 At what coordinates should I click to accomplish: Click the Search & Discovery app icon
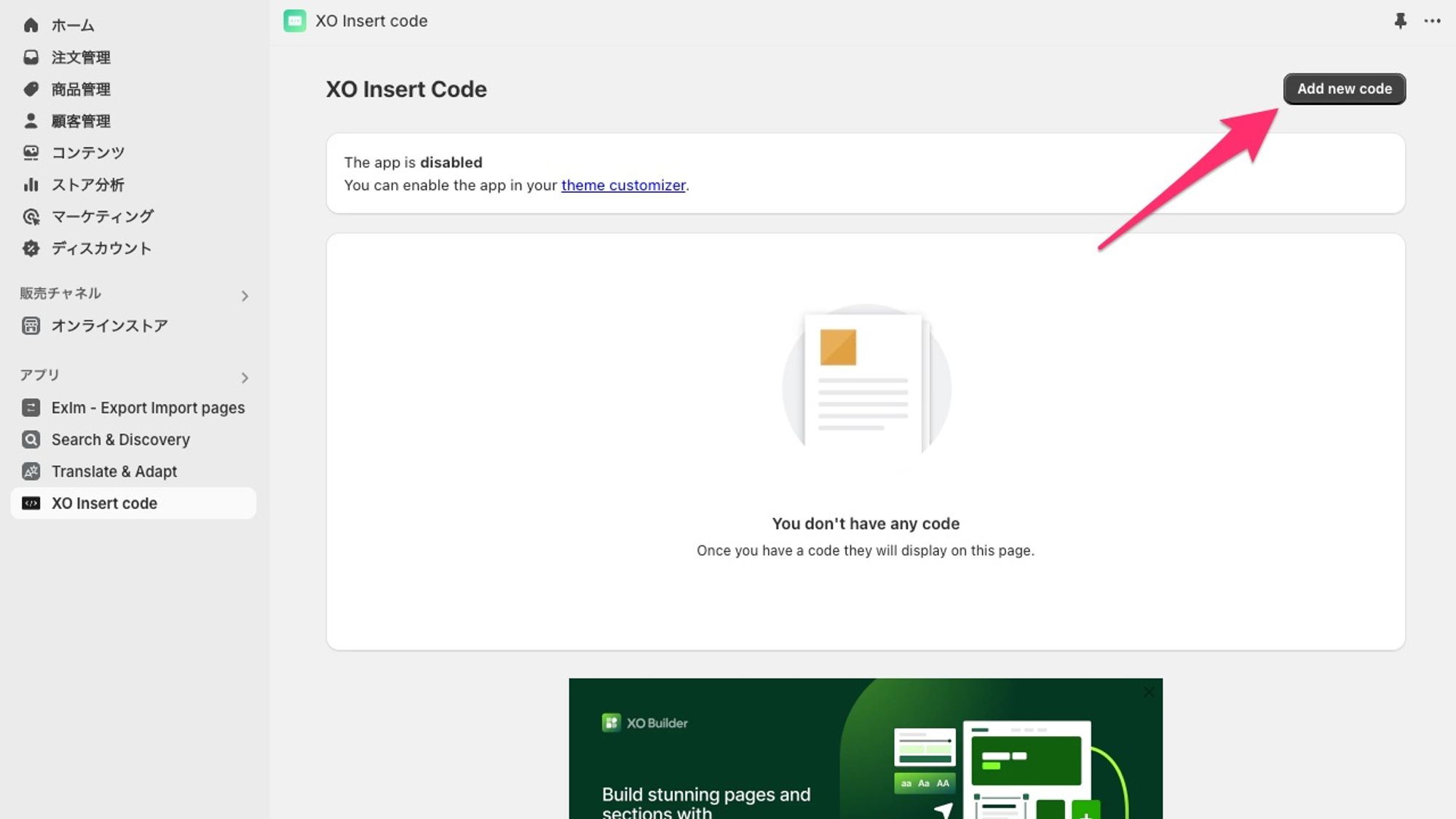click(x=31, y=440)
